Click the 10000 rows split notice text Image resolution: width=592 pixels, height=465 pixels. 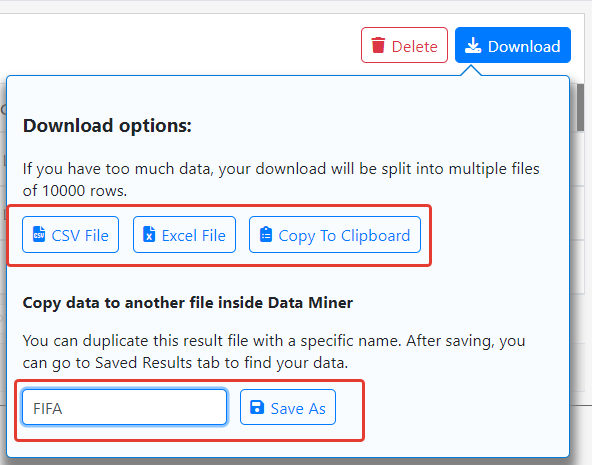coord(281,180)
